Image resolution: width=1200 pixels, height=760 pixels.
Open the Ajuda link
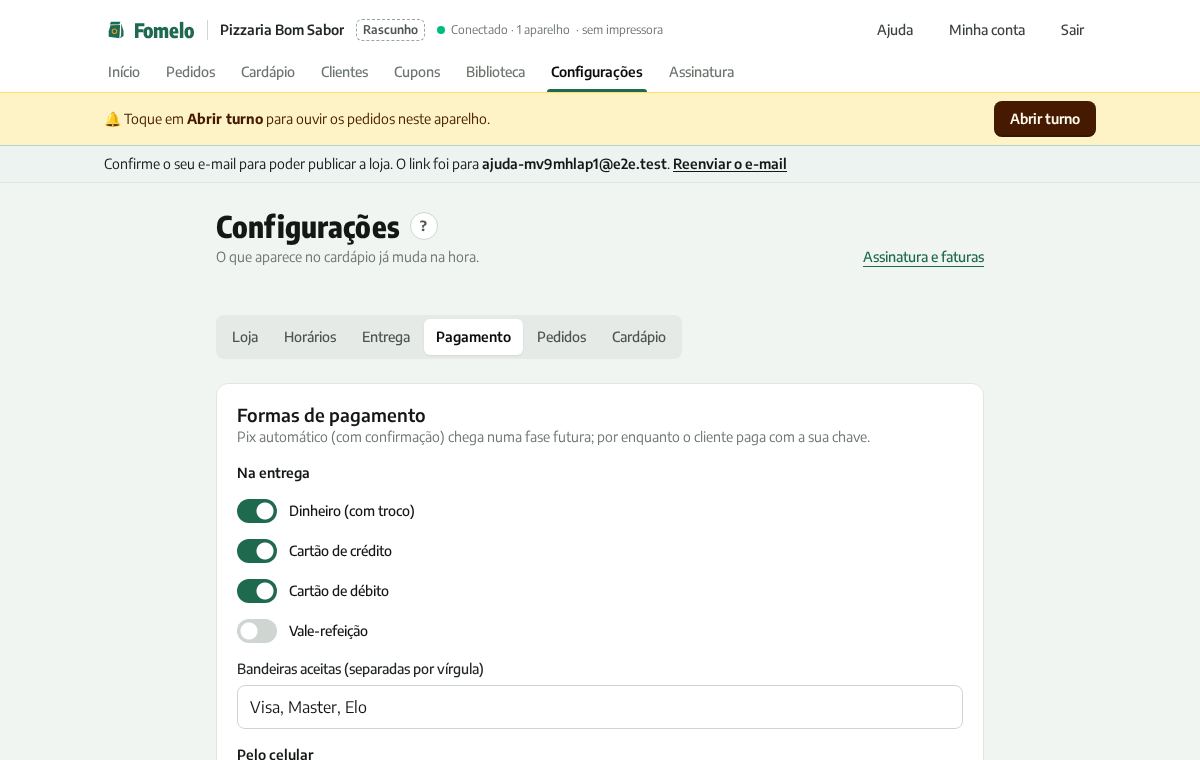tap(895, 30)
